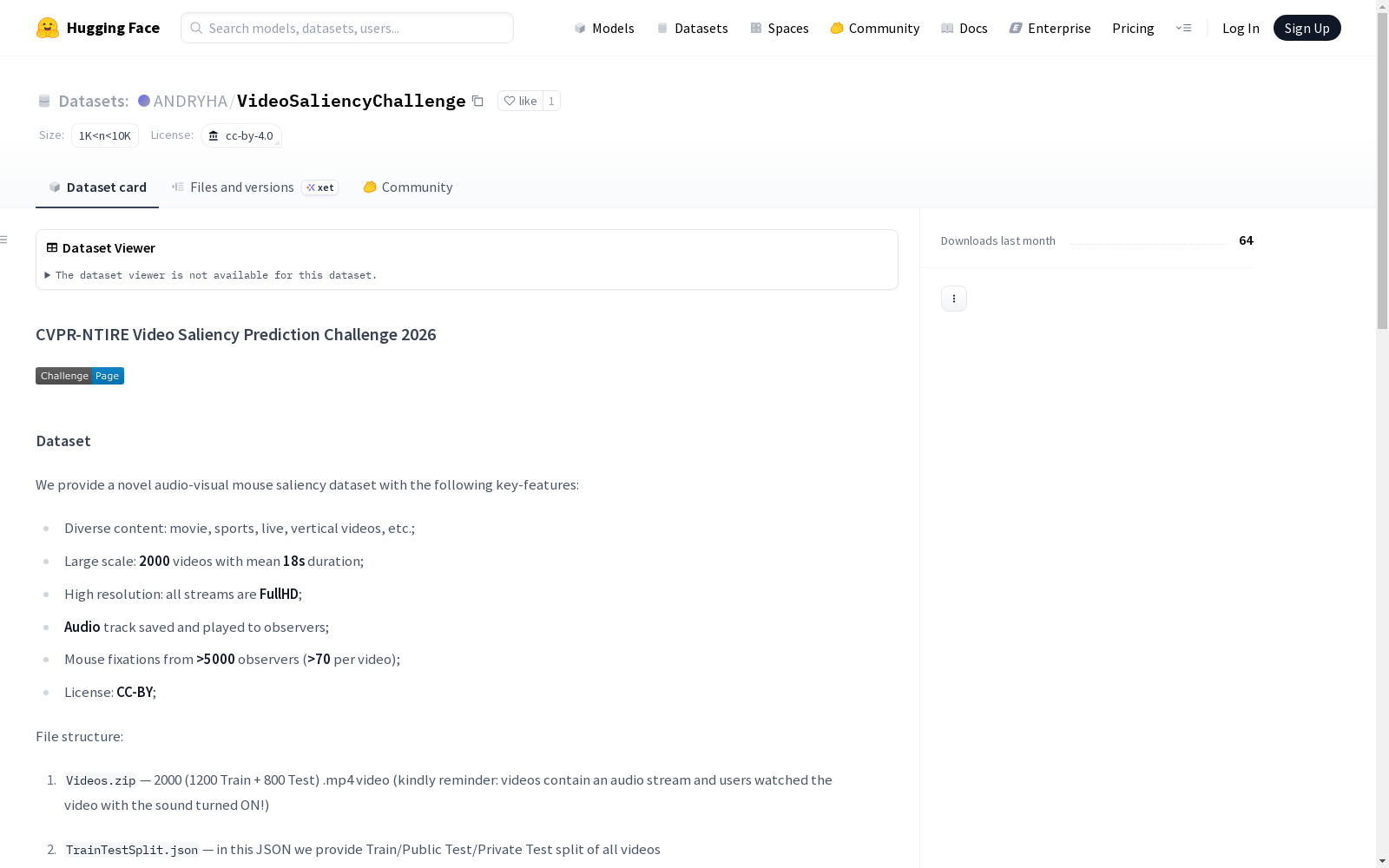1389x868 pixels.
Task: Open the dataset's Community tab
Action: 408,187
